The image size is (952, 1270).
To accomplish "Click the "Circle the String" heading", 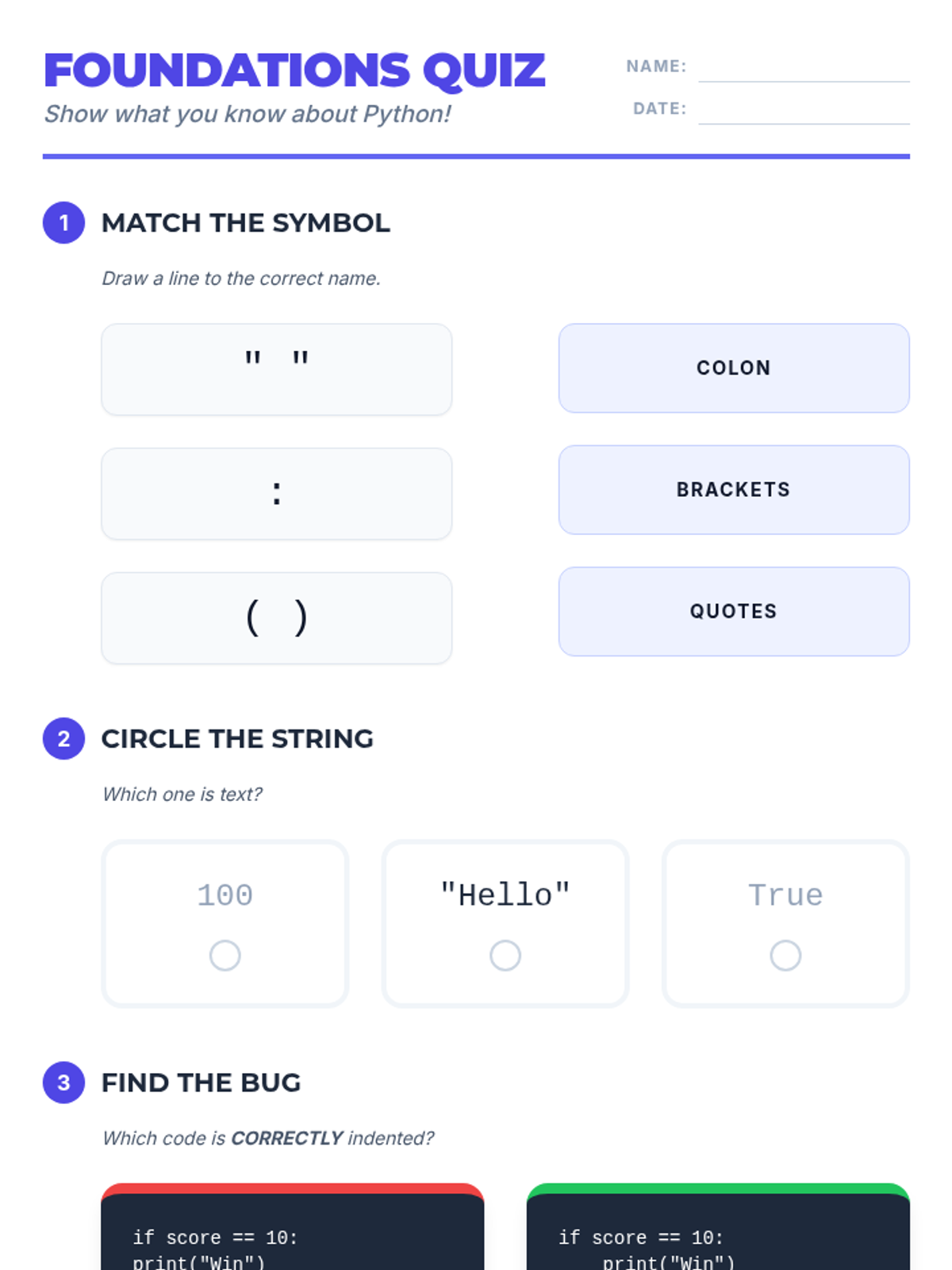I will pyautogui.click(x=237, y=739).
